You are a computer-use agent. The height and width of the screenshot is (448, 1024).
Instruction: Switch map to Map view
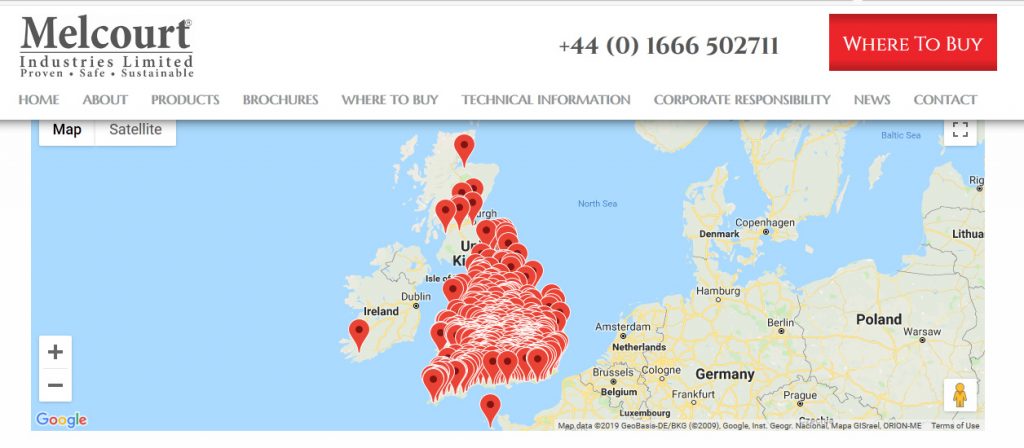pyautogui.click(x=67, y=129)
